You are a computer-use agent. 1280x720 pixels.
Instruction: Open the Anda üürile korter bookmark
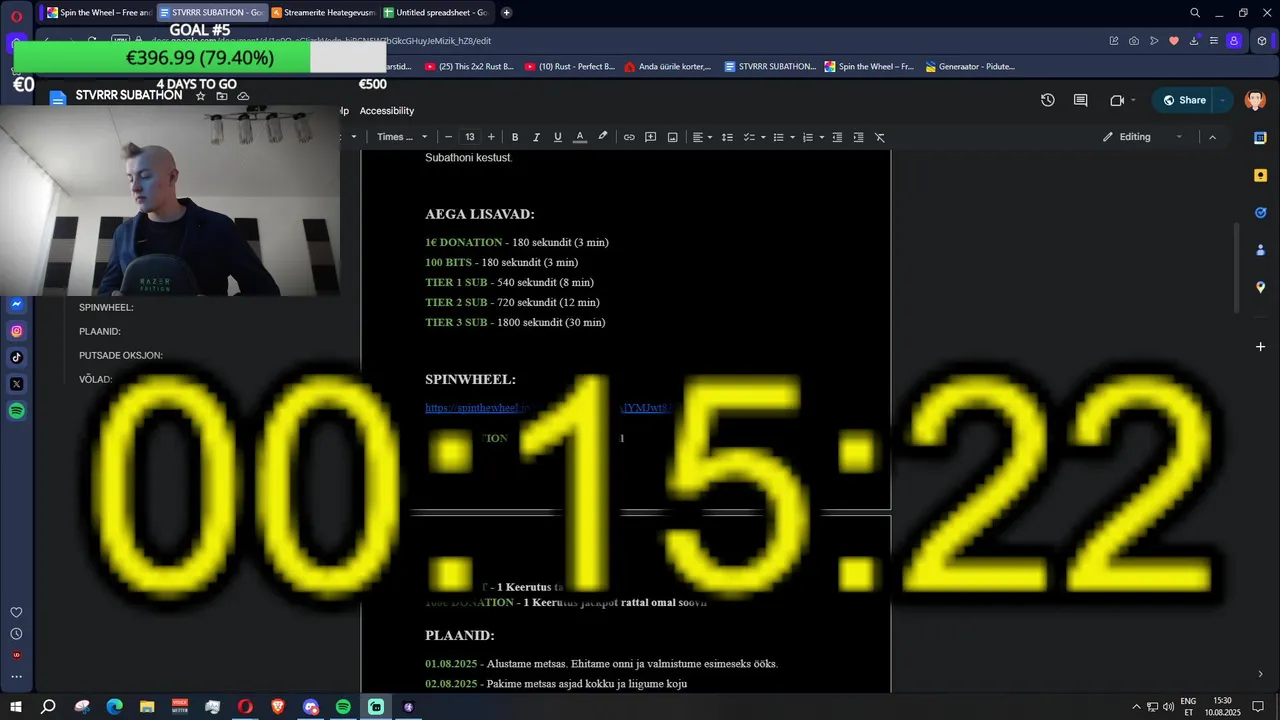668,67
